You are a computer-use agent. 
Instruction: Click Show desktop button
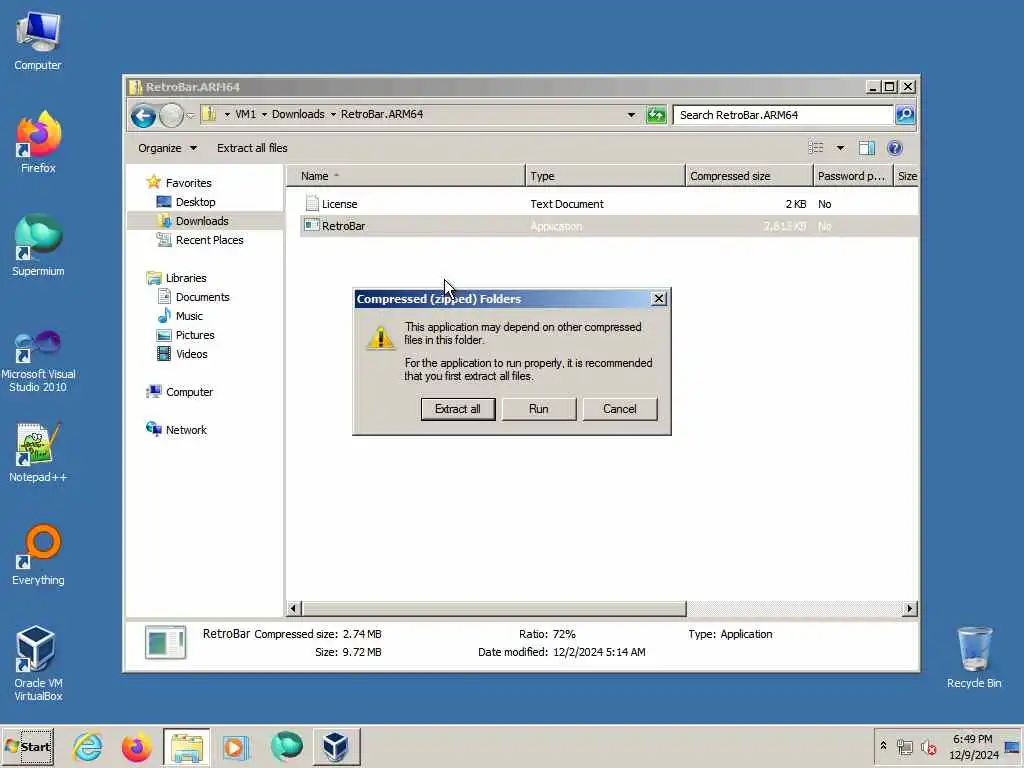coord(1013,746)
